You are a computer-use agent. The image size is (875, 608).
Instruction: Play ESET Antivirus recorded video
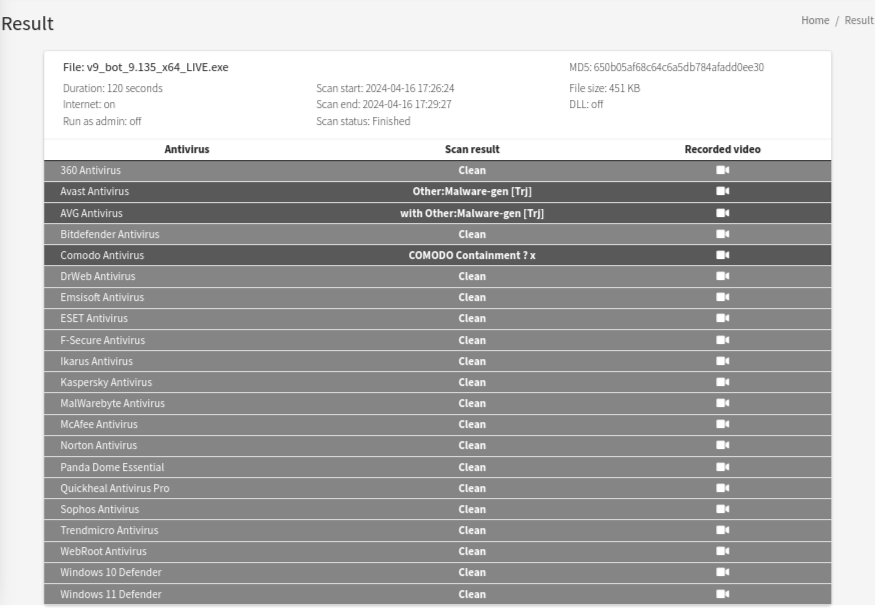(x=723, y=318)
